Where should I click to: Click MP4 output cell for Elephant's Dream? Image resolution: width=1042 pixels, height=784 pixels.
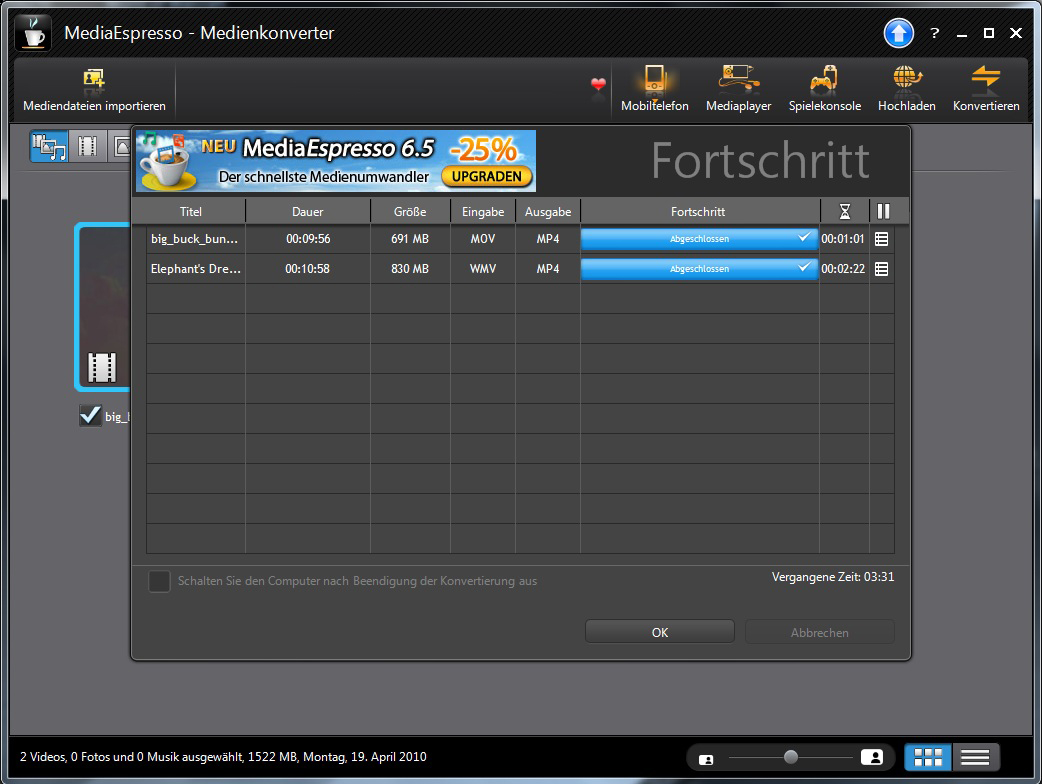(x=548, y=269)
